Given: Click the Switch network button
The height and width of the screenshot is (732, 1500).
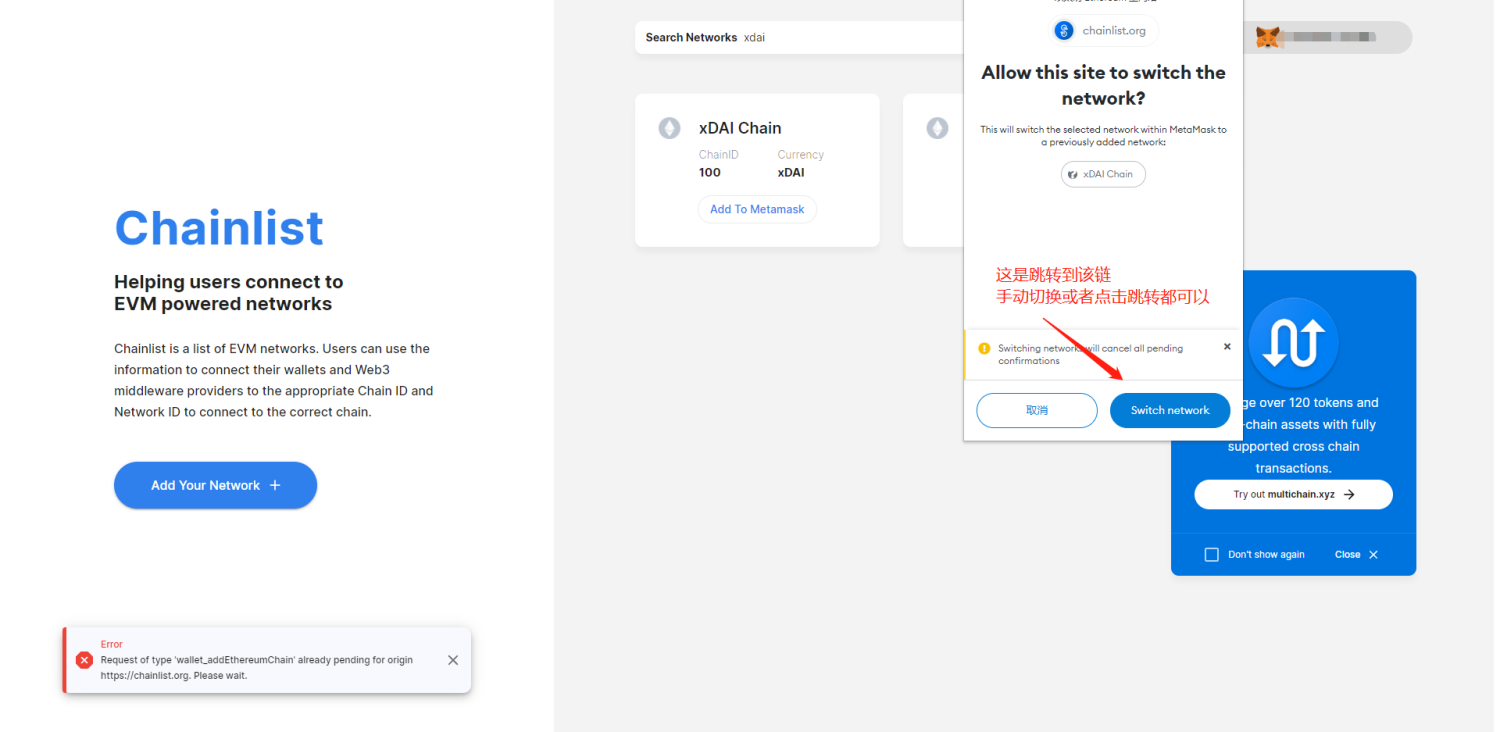Looking at the screenshot, I should coord(1170,410).
